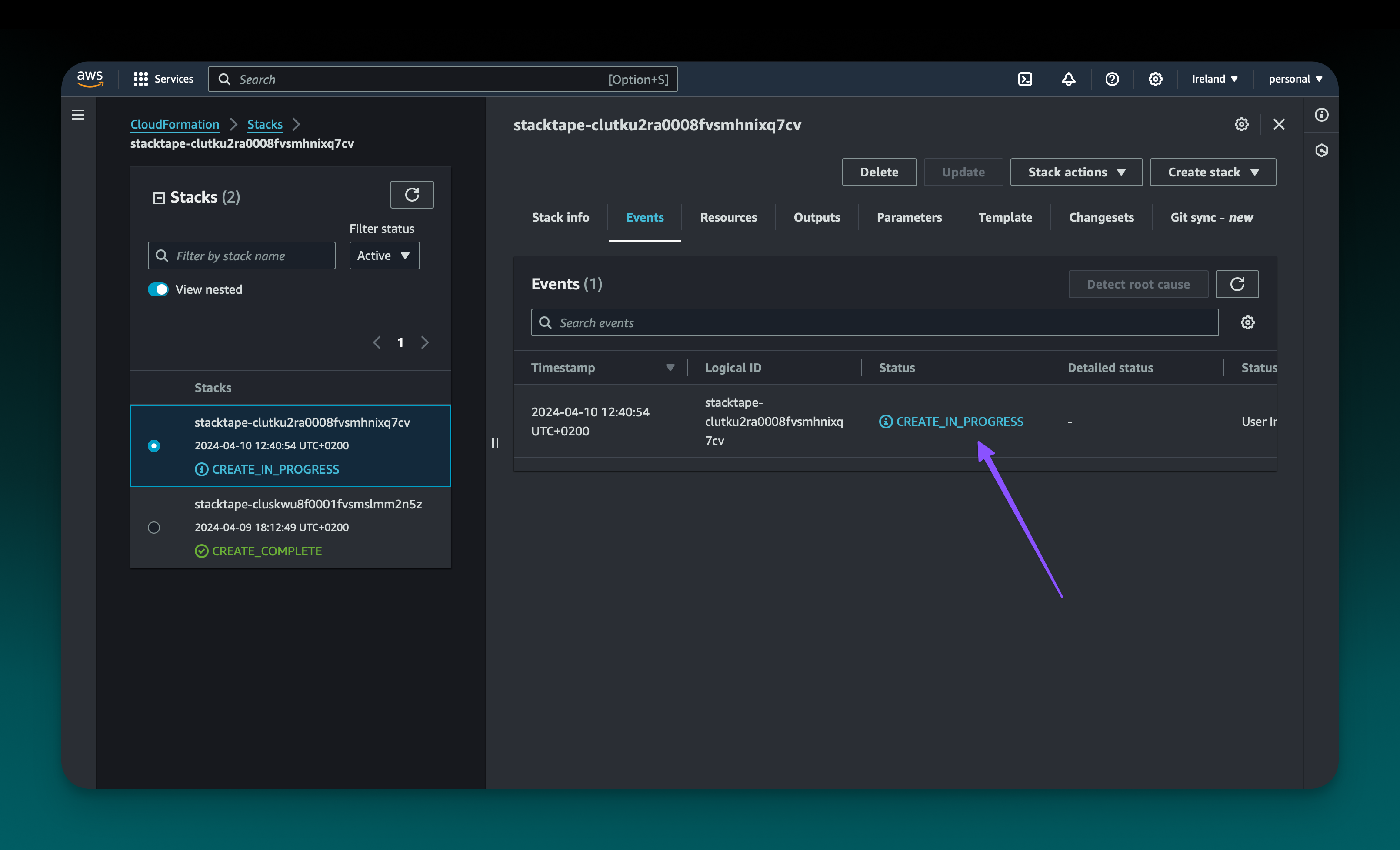Switch to the Resources tab
1400x850 pixels.
pyautogui.click(x=728, y=217)
